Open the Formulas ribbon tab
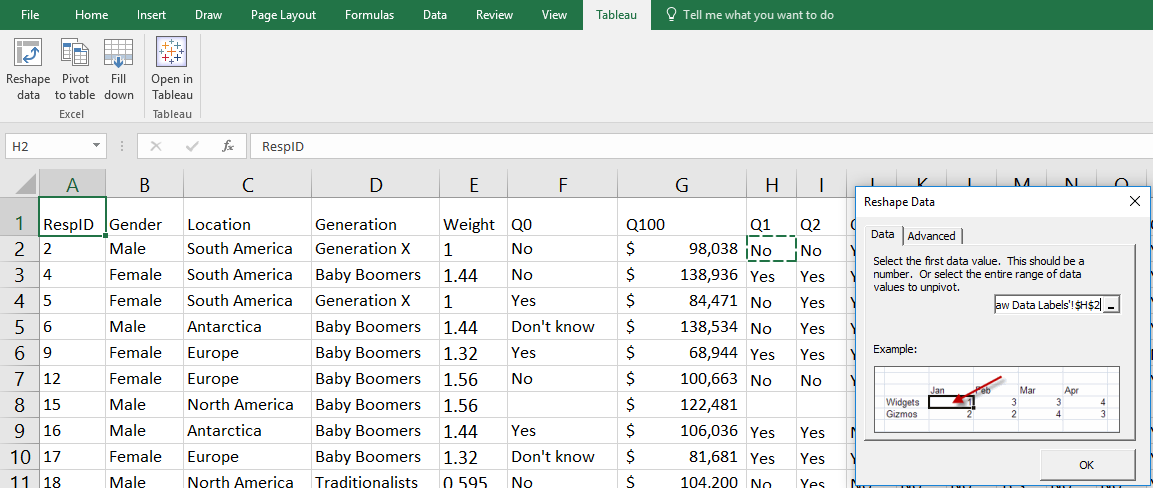 click(369, 15)
